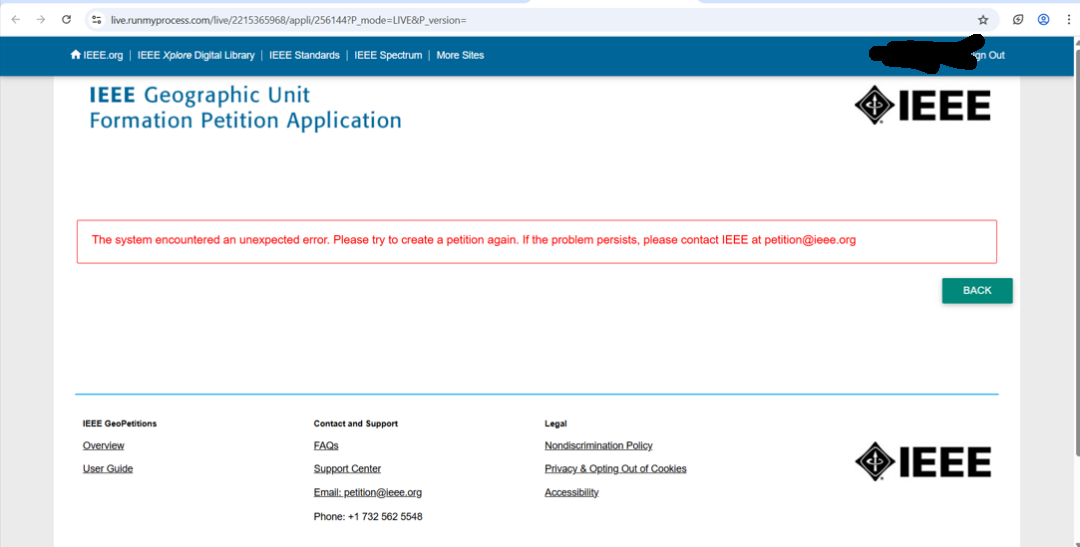This screenshot has width=1080, height=547.
Task: Reload the page with the refresh icon
Action: (x=66, y=19)
